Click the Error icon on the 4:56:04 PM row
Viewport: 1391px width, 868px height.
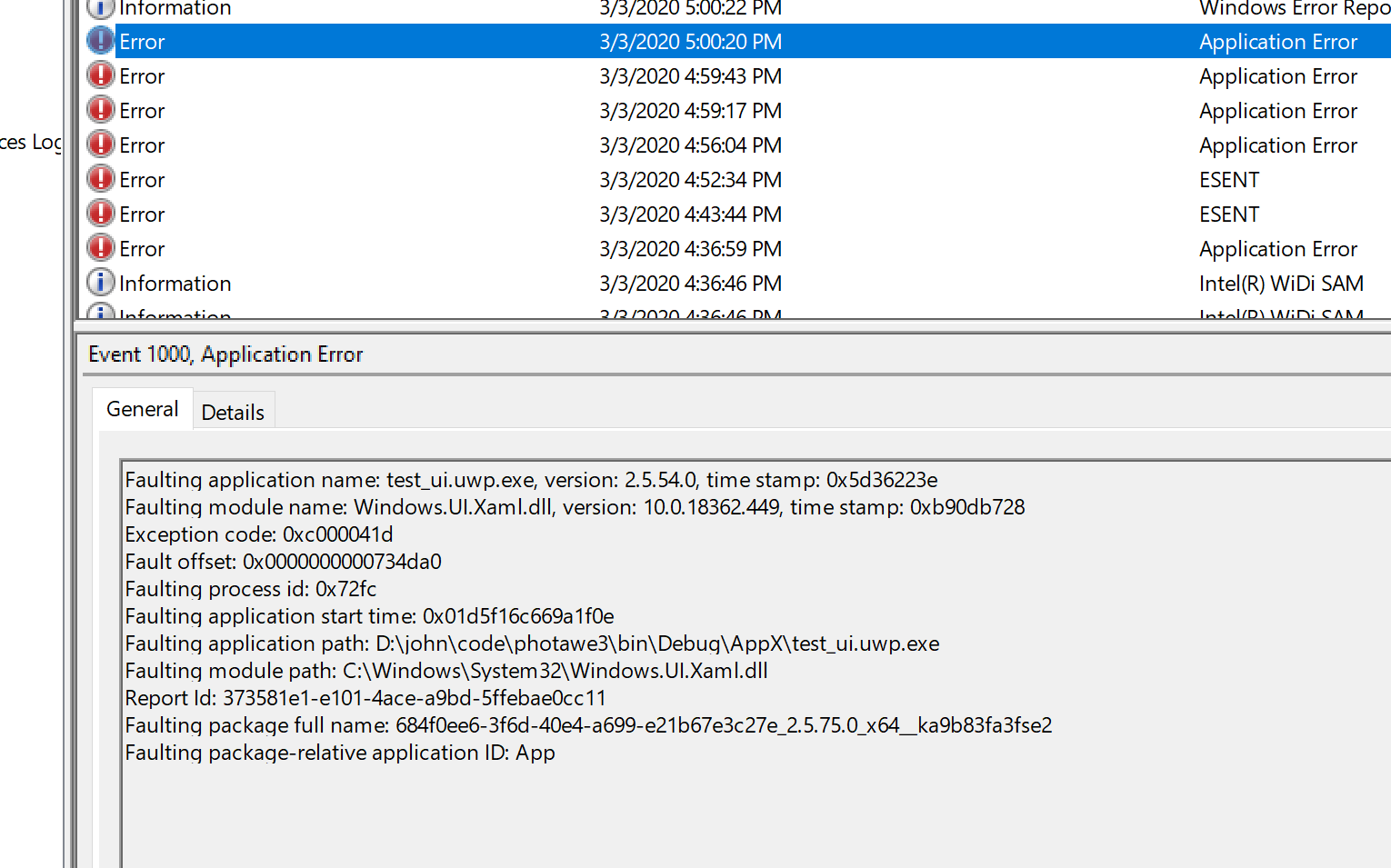100,144
